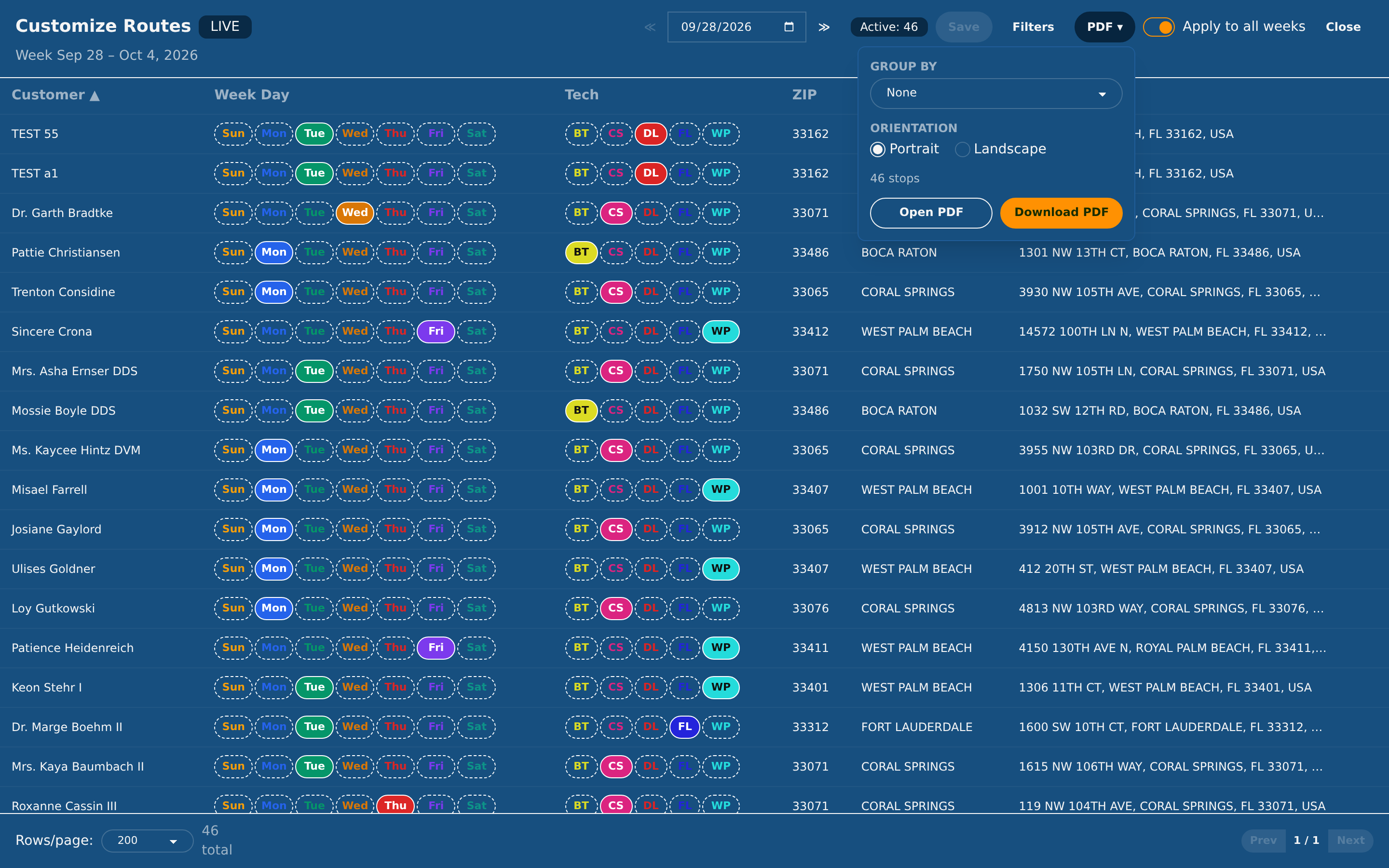Select Sat for Misael Farrell

477,489
